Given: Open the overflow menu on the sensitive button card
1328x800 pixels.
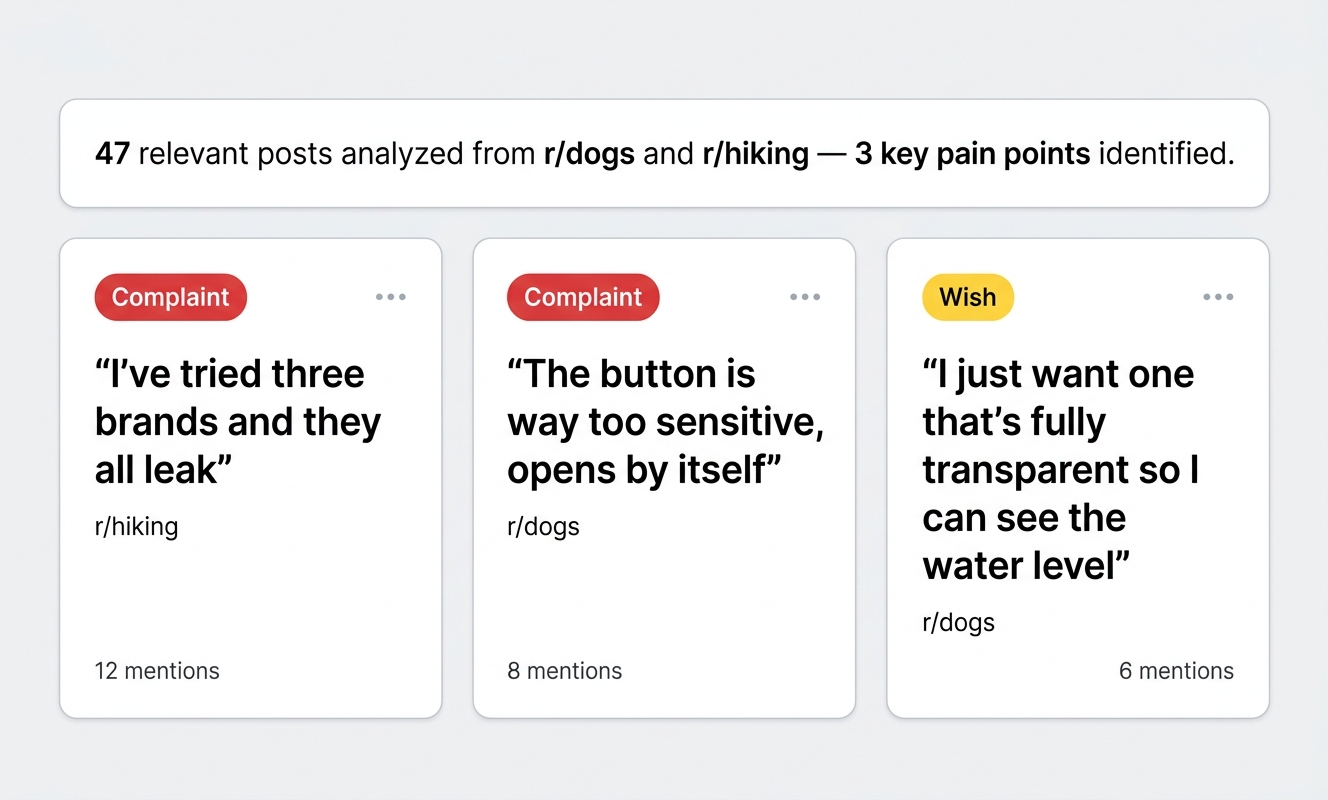Looking at the screenshot, I should 805,296.
